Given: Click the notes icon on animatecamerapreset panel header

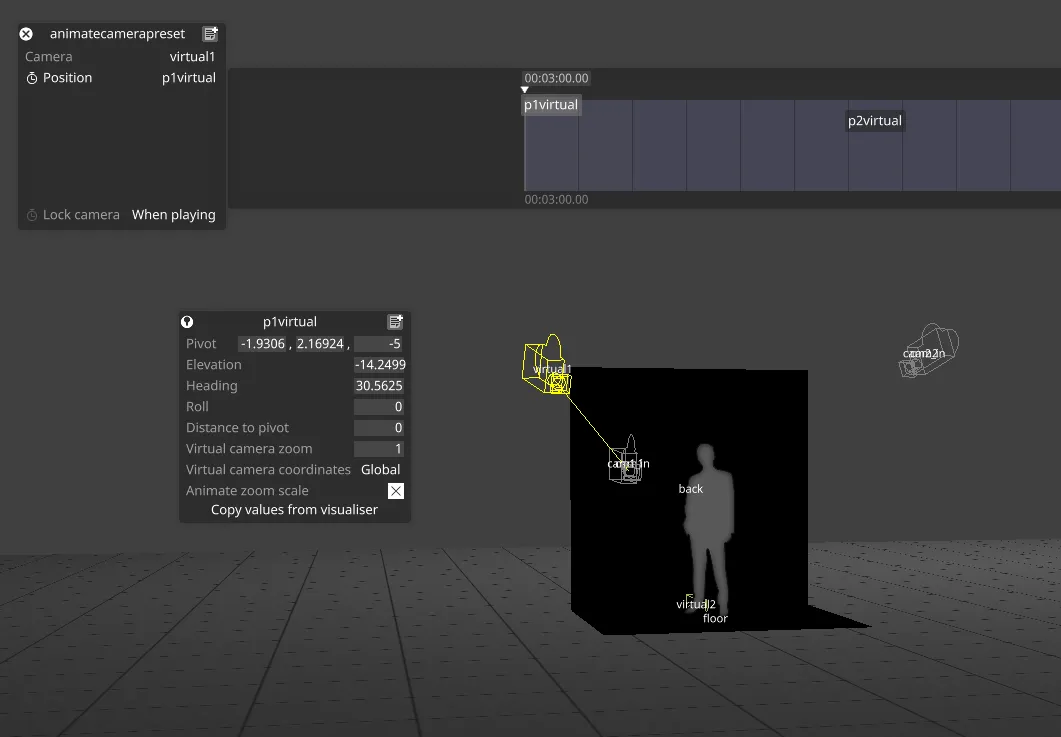Looking at the screenshot, I should click(x=210, y=33).
